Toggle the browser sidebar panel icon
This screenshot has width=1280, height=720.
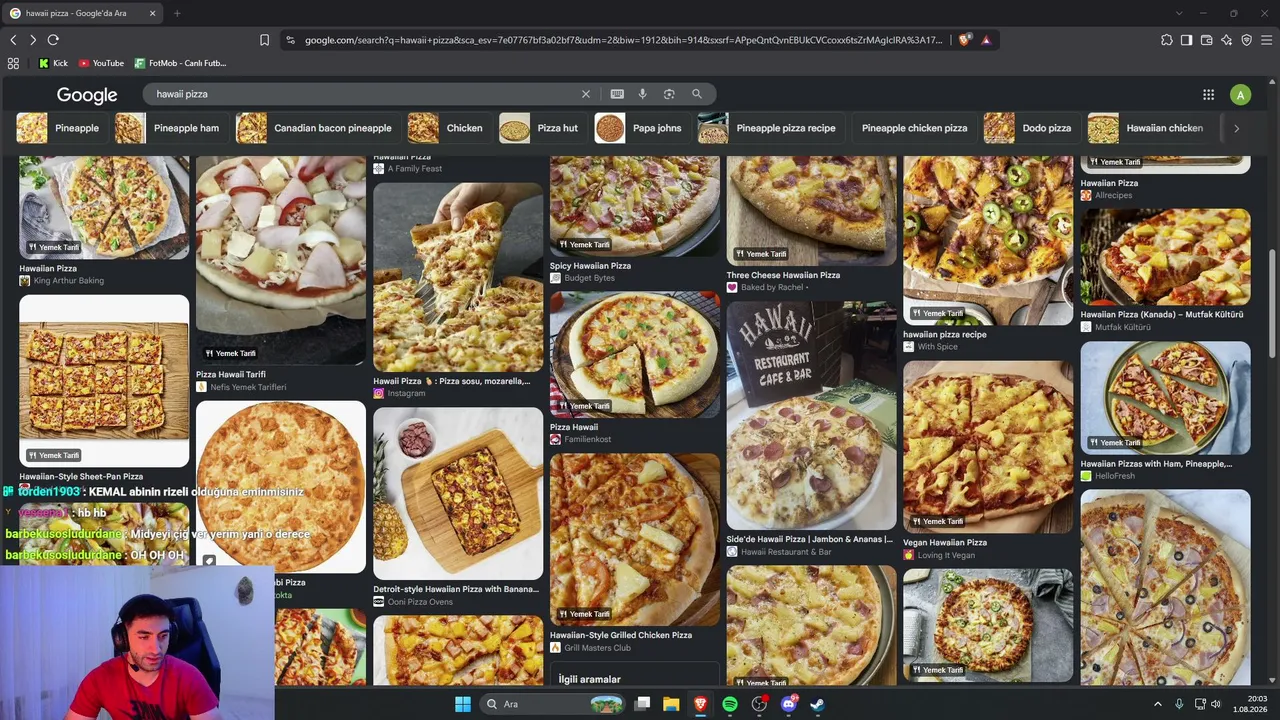click(x=1186, y=40)
